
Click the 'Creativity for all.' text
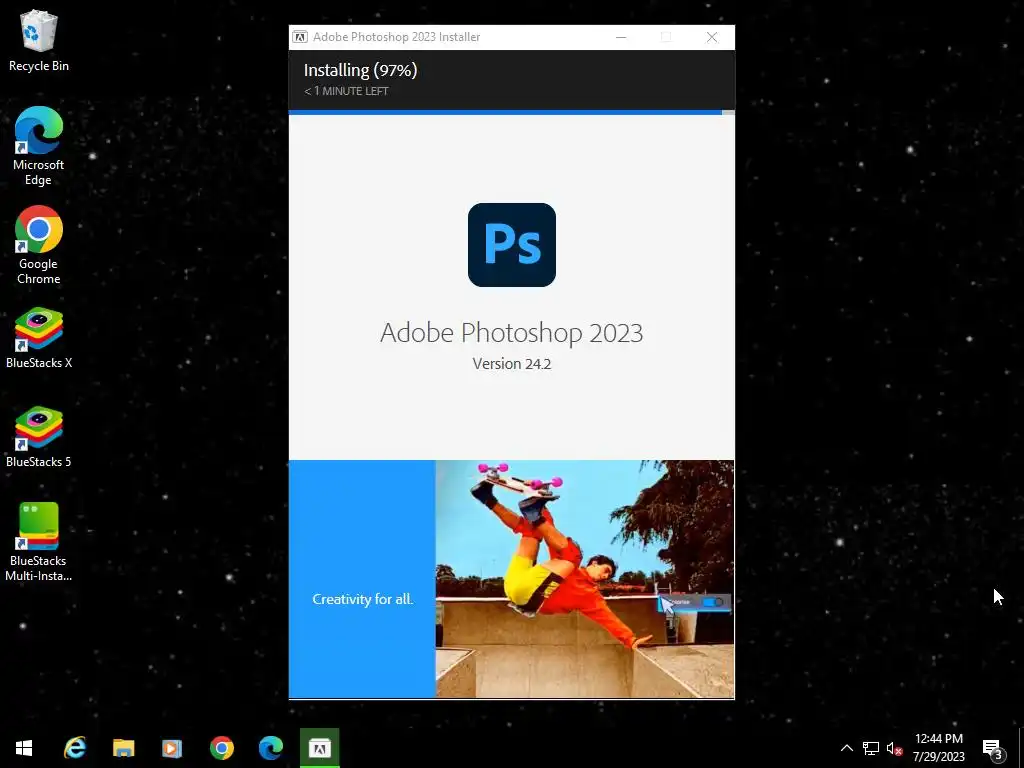(362, 599)
